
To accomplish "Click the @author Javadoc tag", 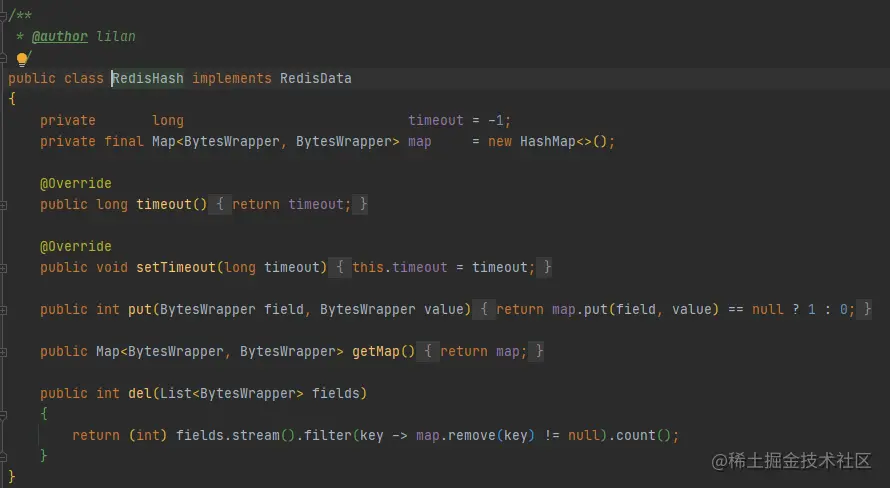I will (60, 36).
